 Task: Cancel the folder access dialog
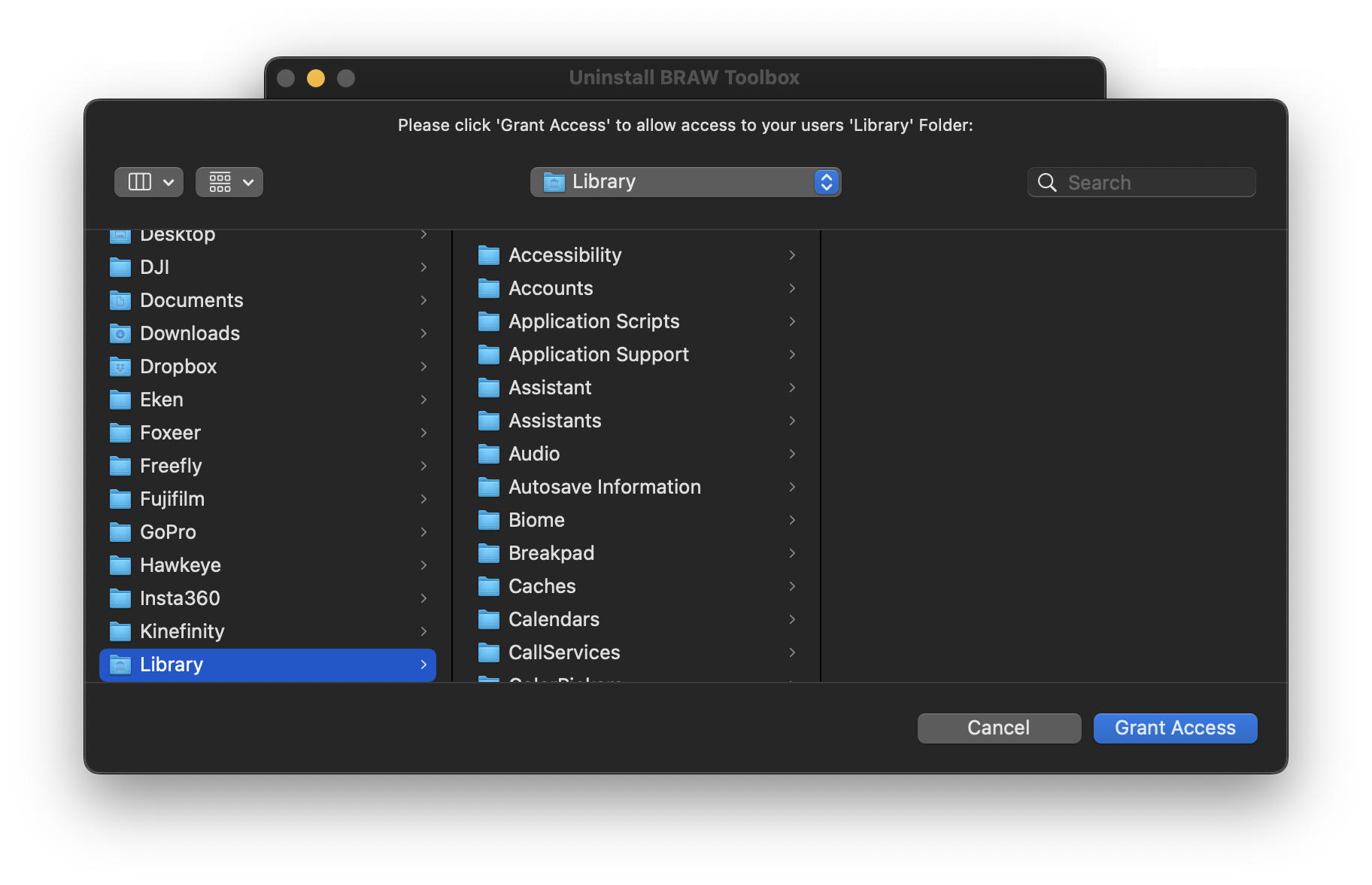[x=999, y=728]
